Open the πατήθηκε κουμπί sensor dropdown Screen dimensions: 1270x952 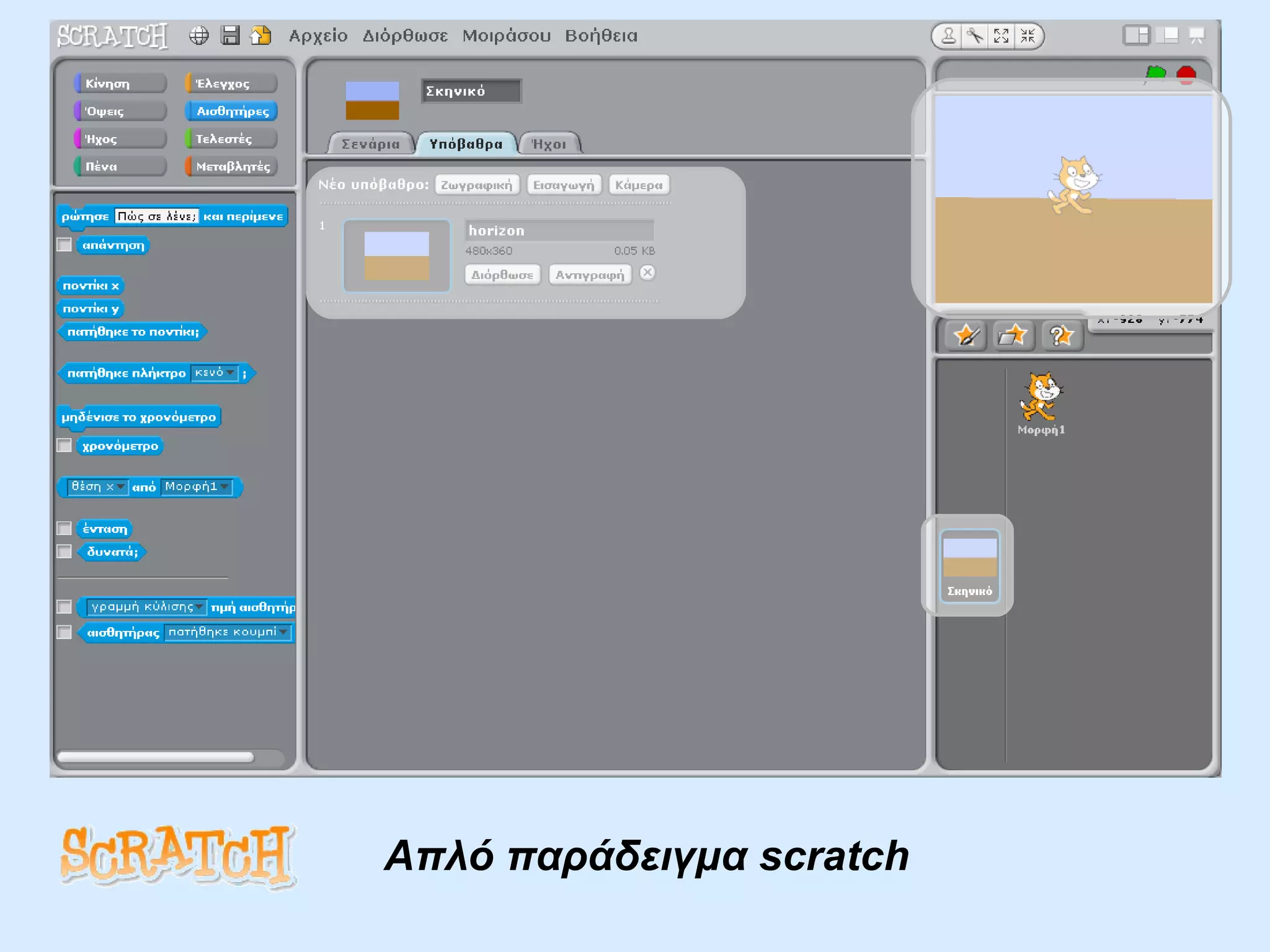click(x=228, y=632)
